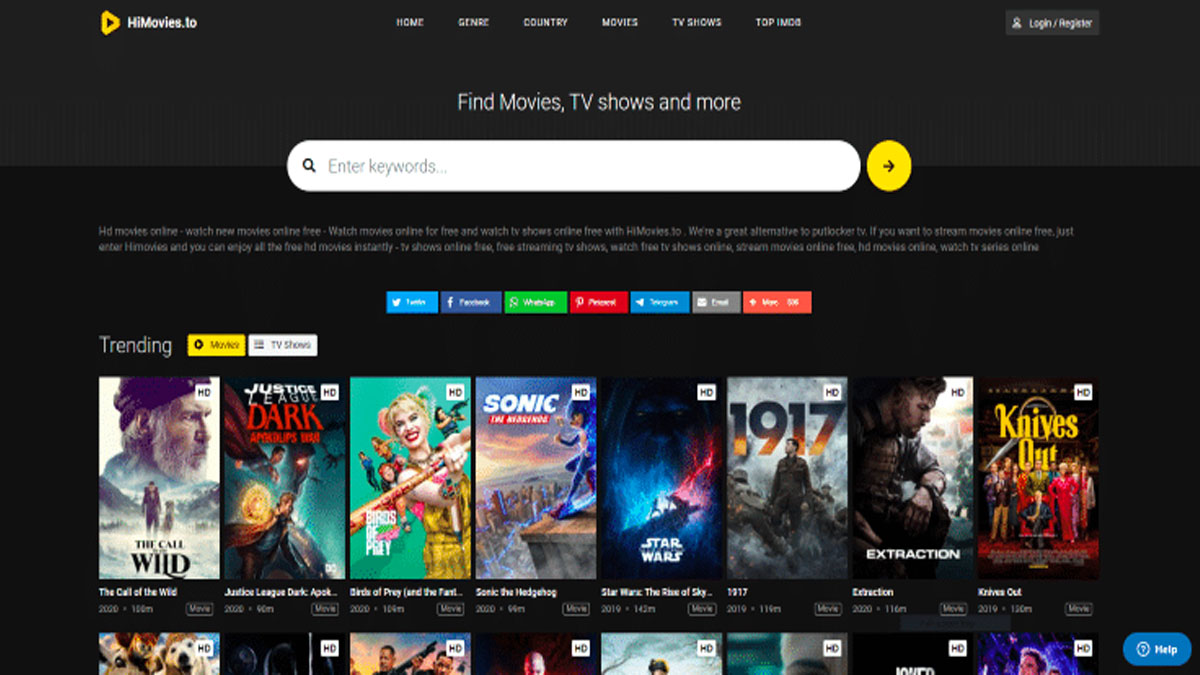
Task: Click the HD badge on Sonic the Hedgehog poster
Action: point(581,392)
